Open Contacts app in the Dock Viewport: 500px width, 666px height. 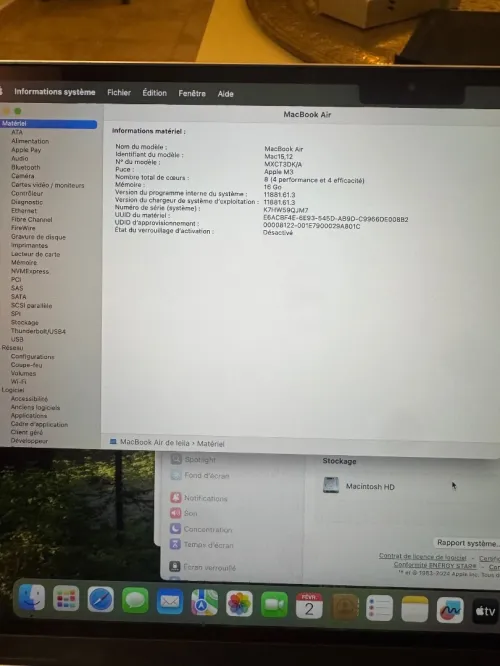344,607
